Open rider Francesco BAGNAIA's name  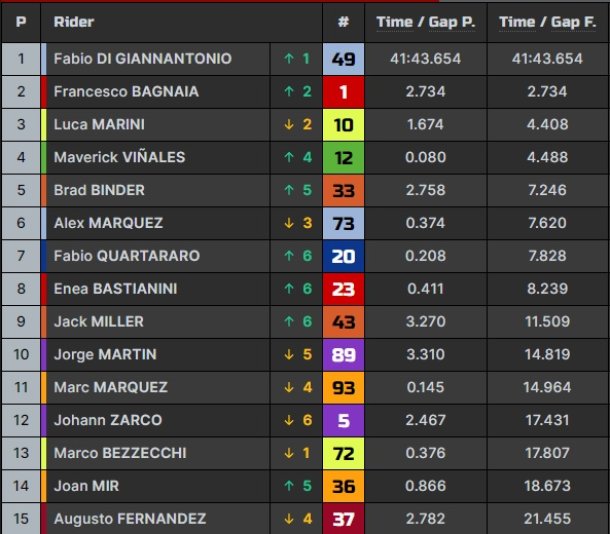pos(126,92)
